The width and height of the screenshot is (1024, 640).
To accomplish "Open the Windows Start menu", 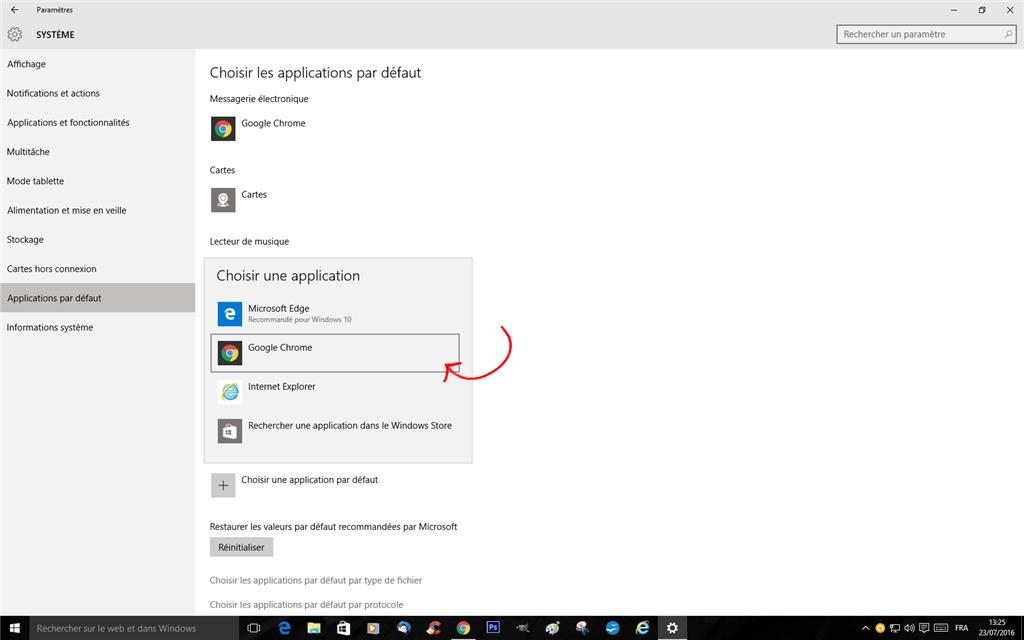I will pyautogui.click(x=14, y=628).
